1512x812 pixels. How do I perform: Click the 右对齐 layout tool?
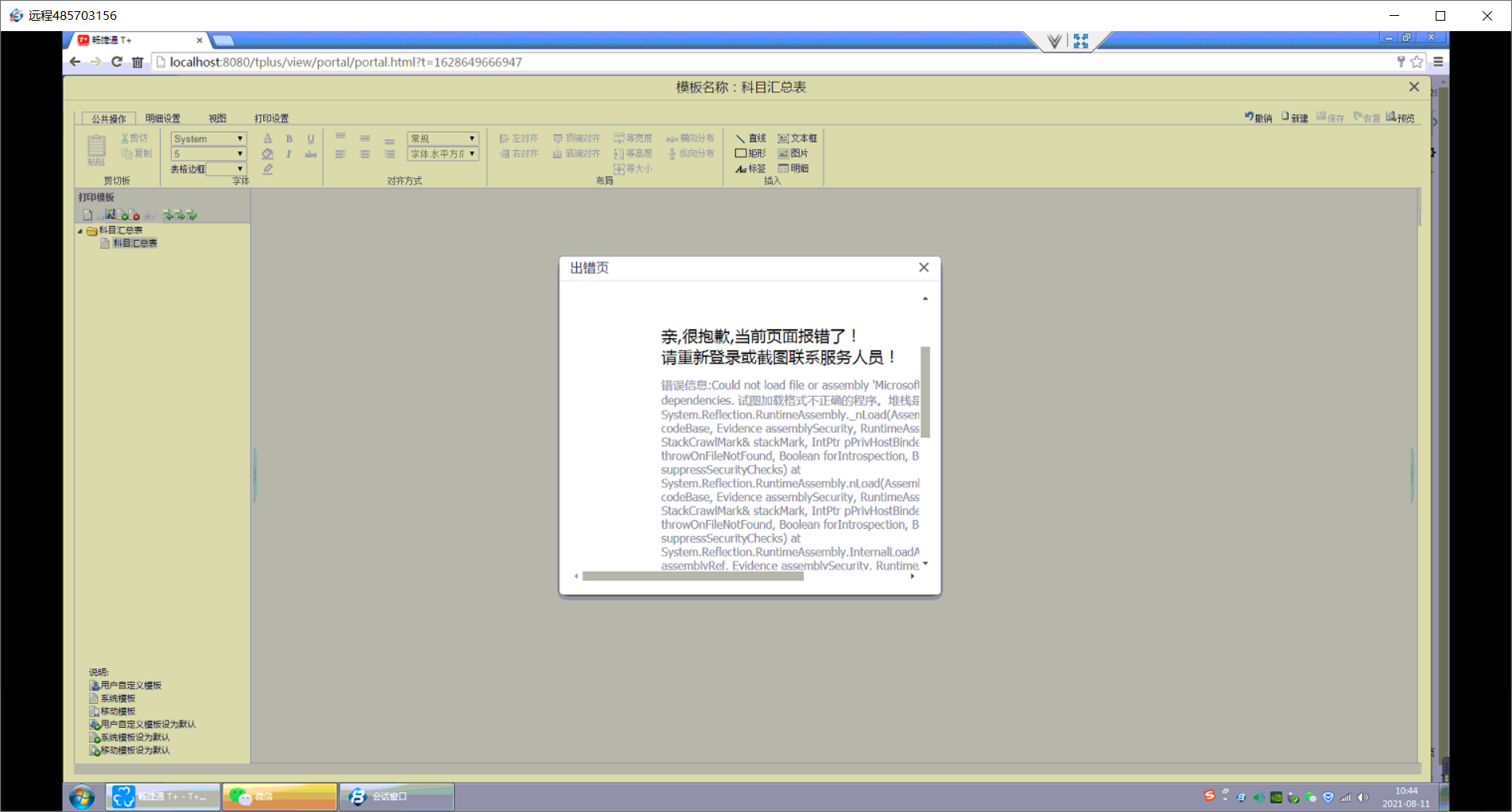tap(519, 153)
